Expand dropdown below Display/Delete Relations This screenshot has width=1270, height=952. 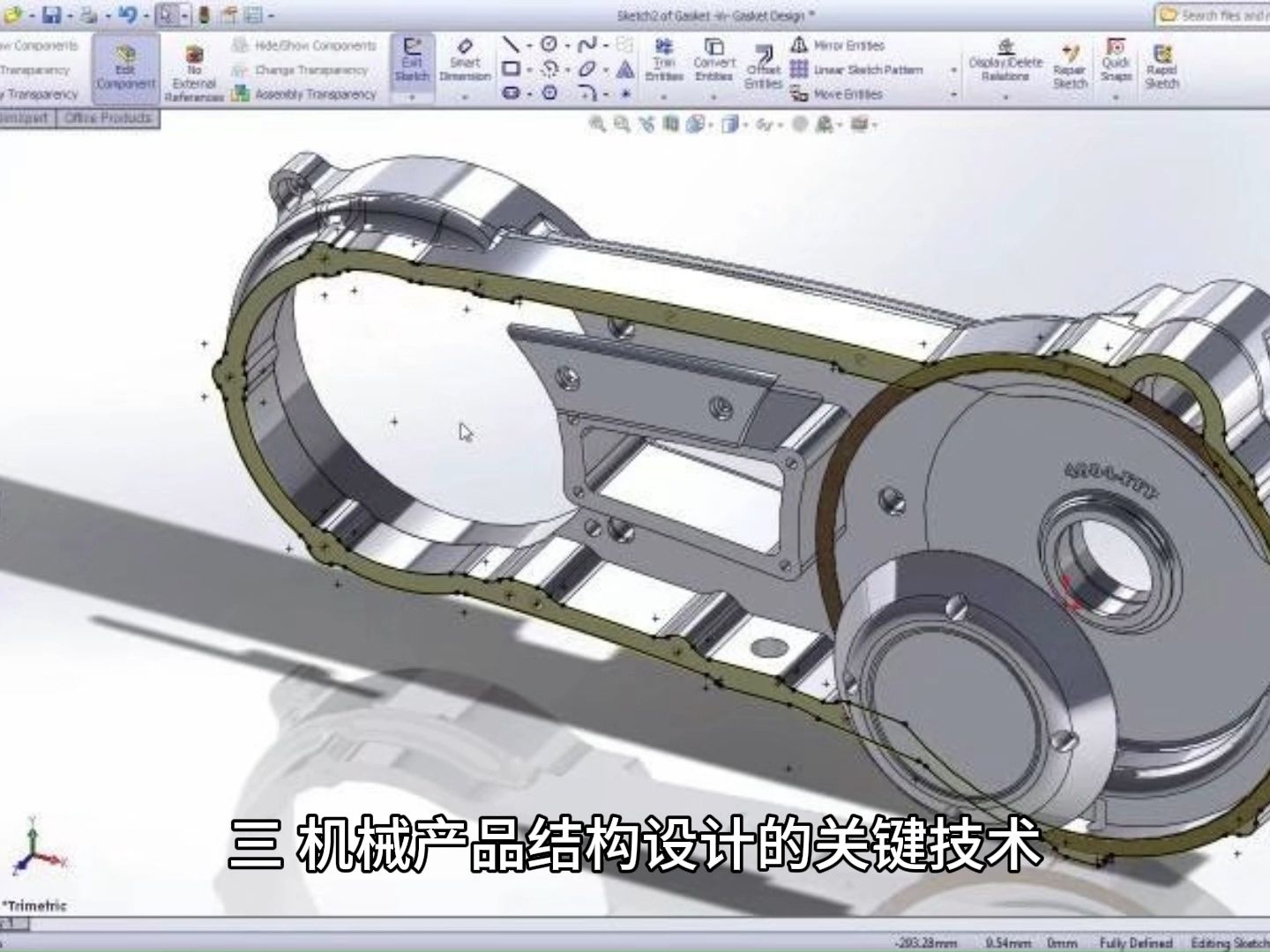tap(1005, 96)
